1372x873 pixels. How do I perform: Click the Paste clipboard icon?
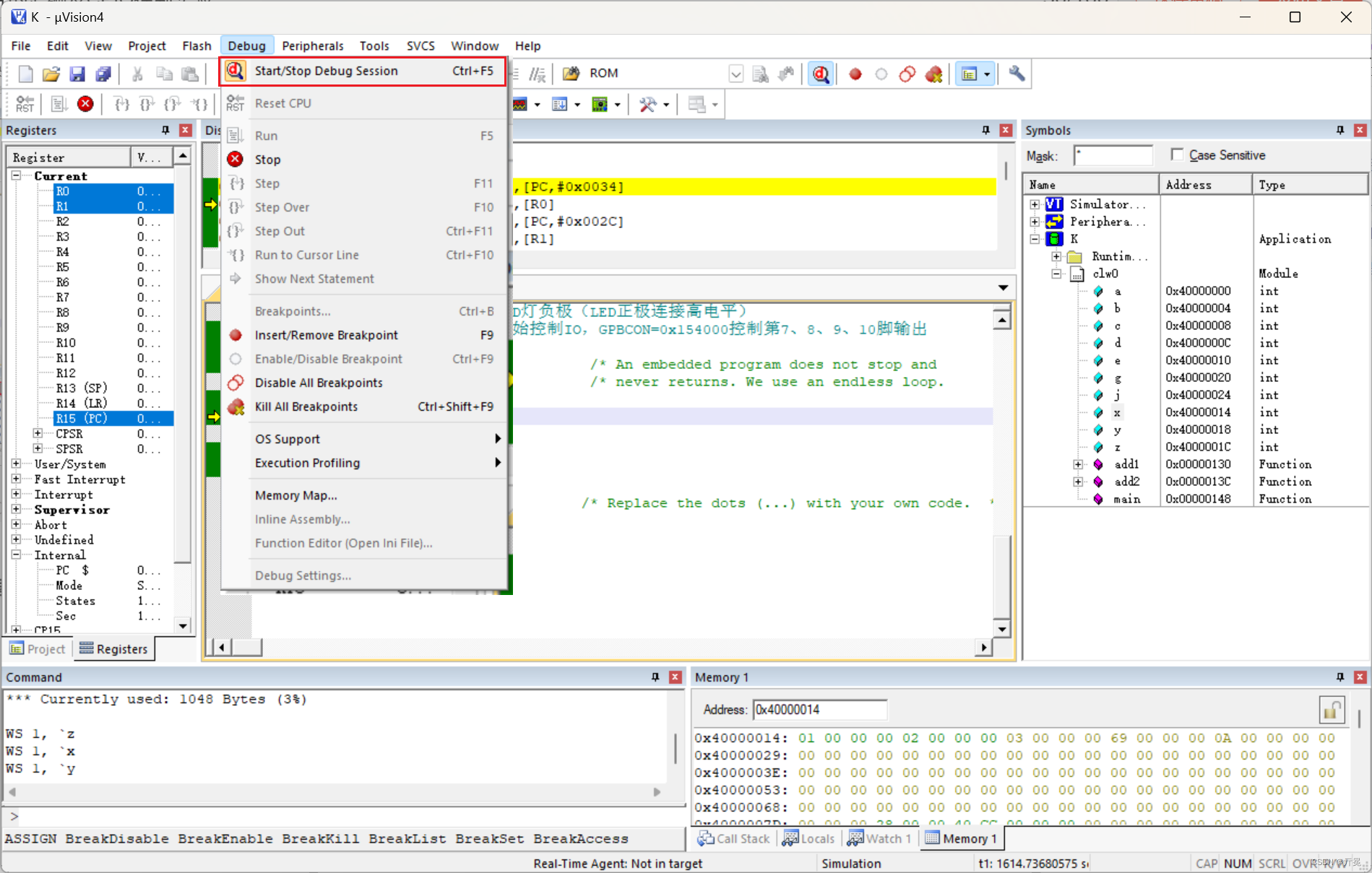tap(190, 74)
